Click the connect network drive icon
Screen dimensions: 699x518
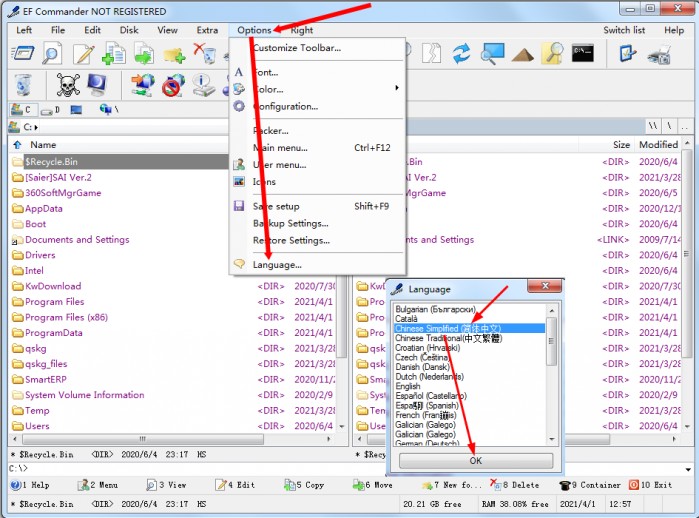click(143, 85)
